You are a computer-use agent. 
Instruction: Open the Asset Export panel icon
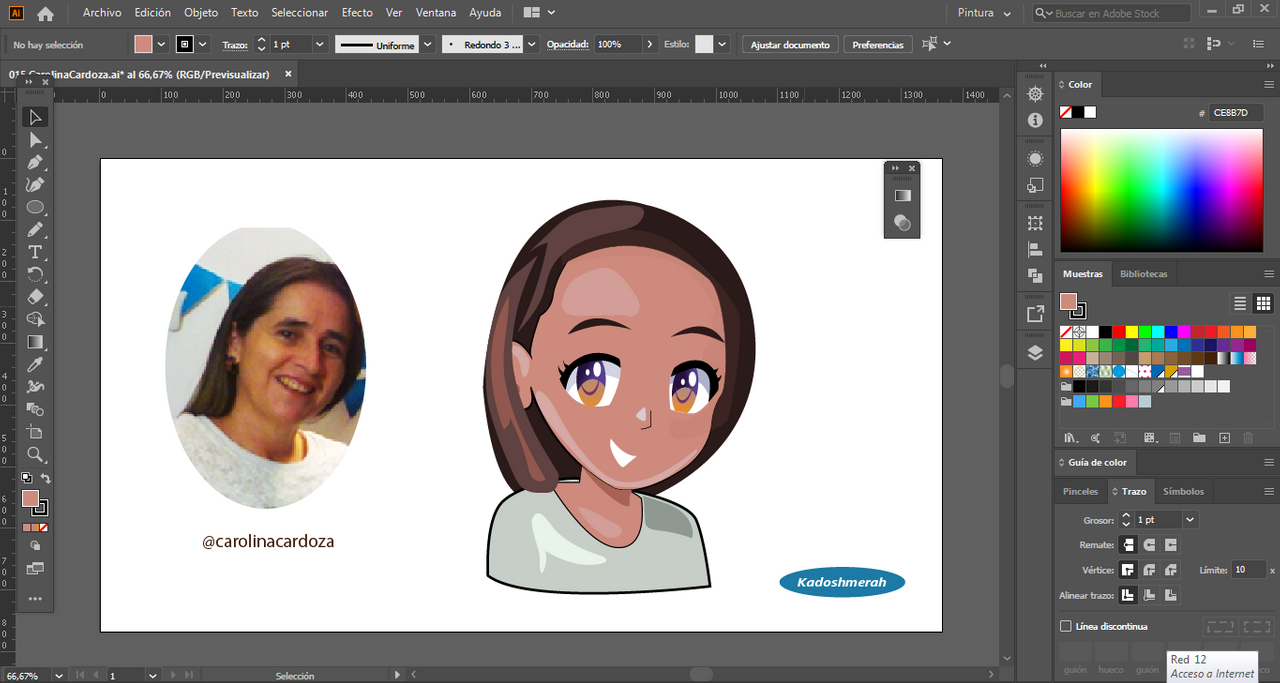click(x=1035, y=314)
